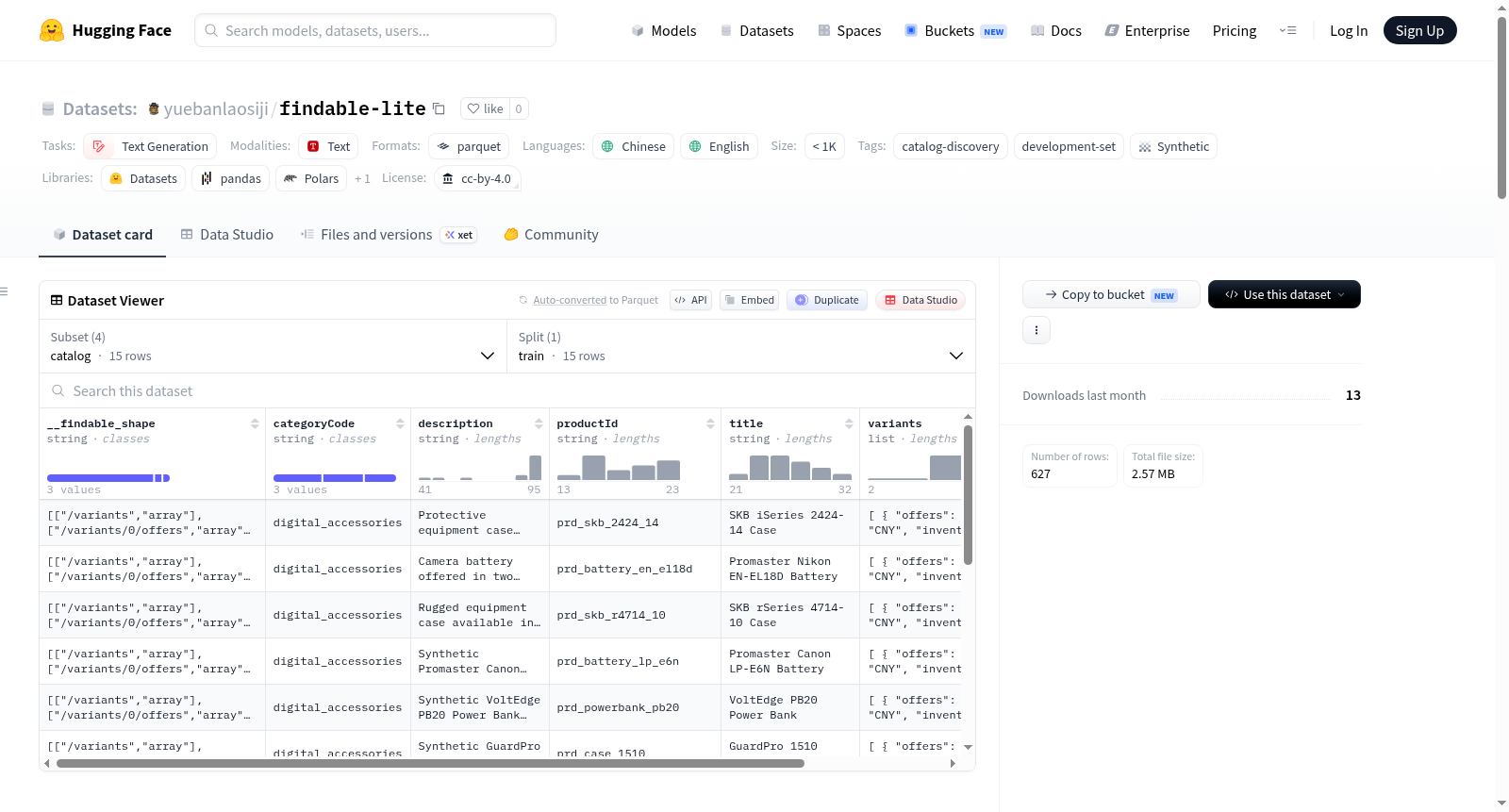This screenshot has width=1509, height=812.
Task: Go to Datasets in navbar
Action: (756, 30)
